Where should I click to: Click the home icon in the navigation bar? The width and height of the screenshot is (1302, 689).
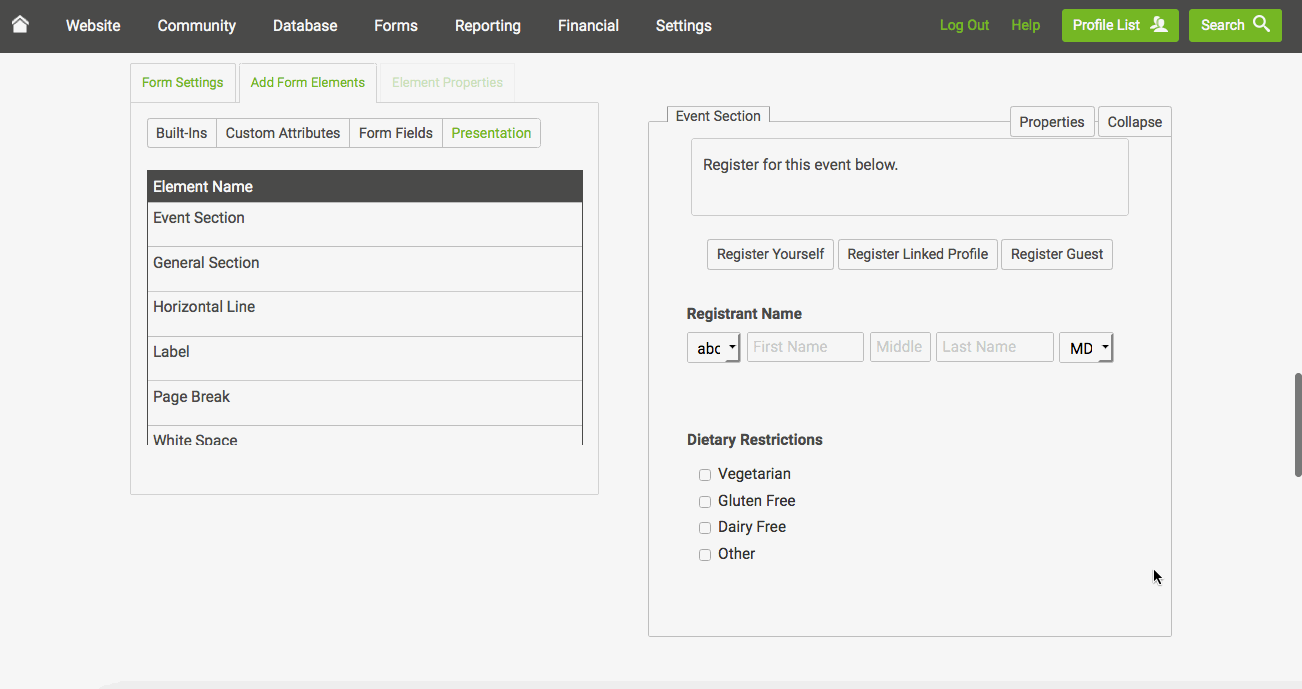[21, 25]
